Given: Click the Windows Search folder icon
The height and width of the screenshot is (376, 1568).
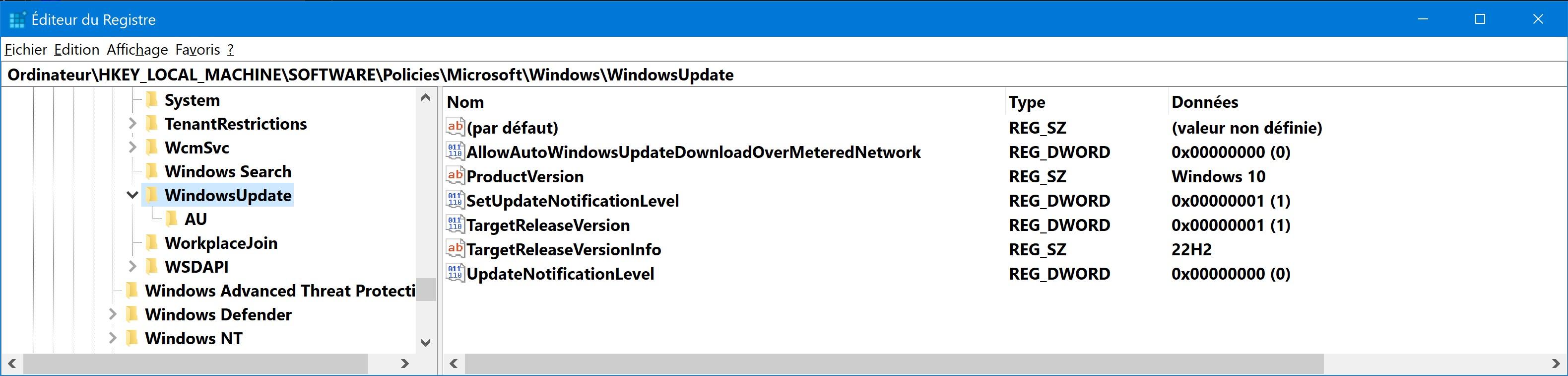Looking at the screenshot, I should (152, 171).
